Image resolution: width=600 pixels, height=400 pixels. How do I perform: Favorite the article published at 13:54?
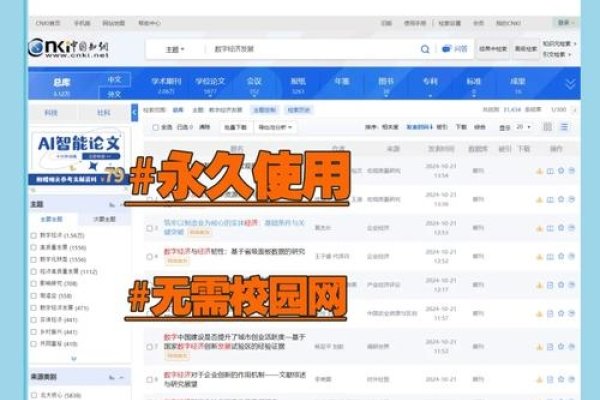561,171
